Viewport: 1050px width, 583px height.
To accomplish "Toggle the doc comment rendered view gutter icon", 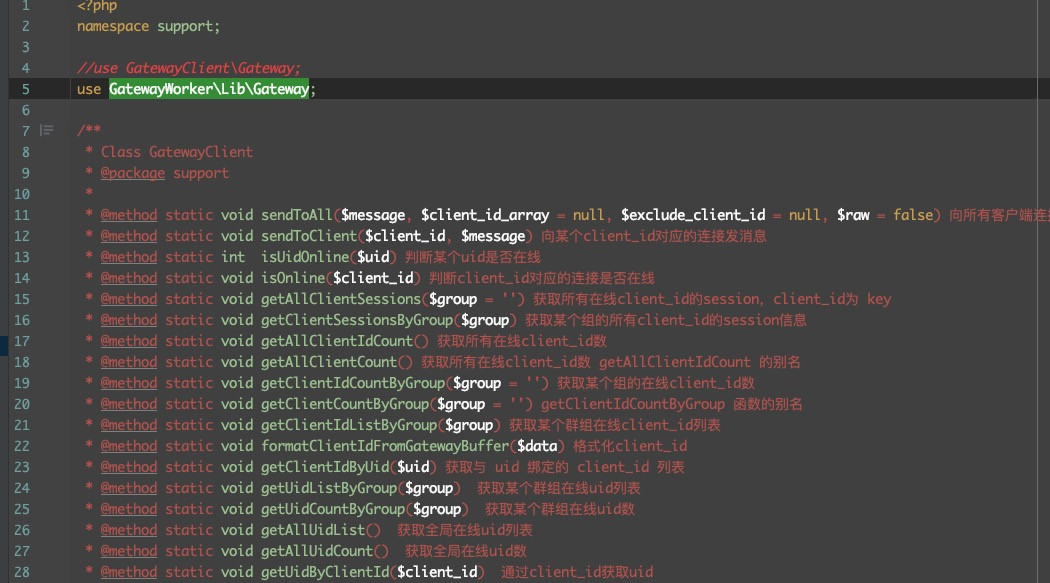I will coord(46,130).
